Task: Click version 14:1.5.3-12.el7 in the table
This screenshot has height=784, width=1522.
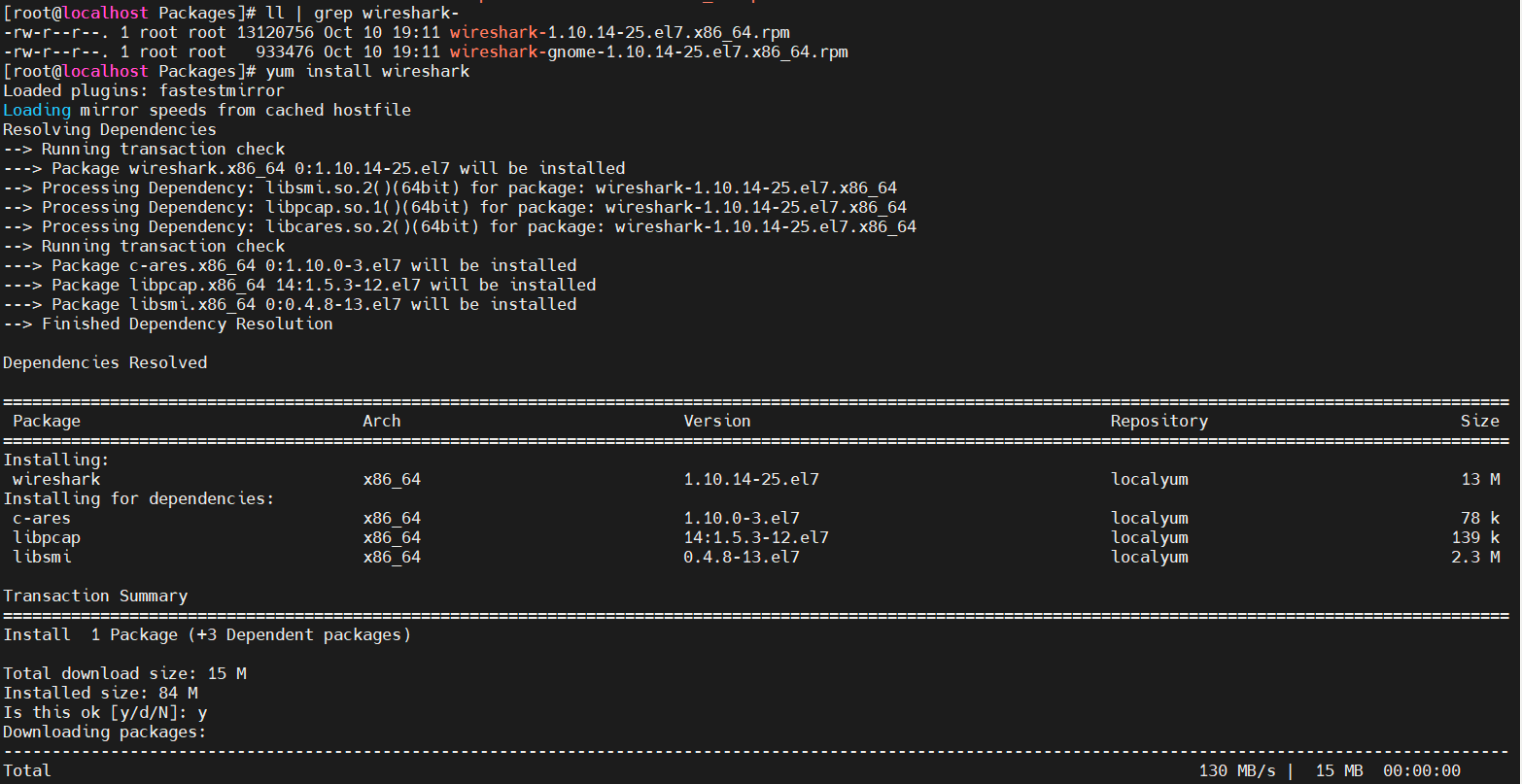Action: click(756, 537)
